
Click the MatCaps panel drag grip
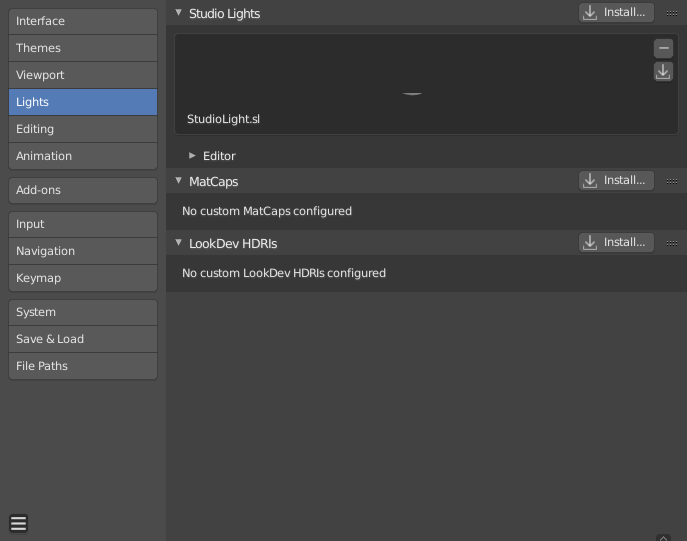click(x=672, y=181)
